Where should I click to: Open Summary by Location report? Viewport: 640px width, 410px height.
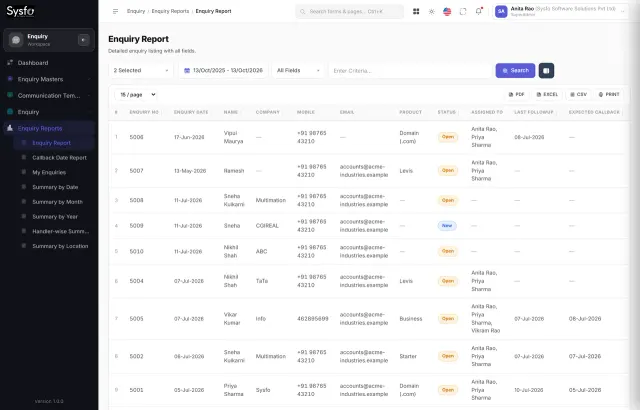pos(54,246)
